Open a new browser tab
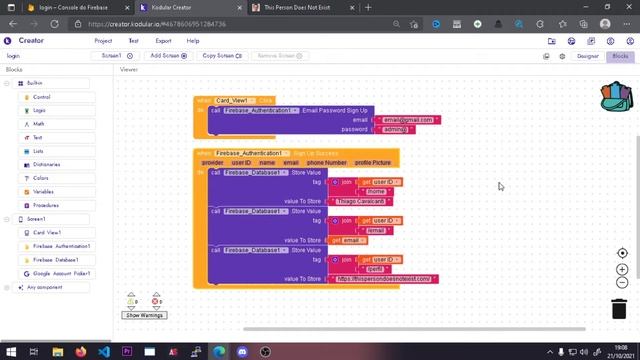This screenshot has width=640, height=360. point(368,7)
